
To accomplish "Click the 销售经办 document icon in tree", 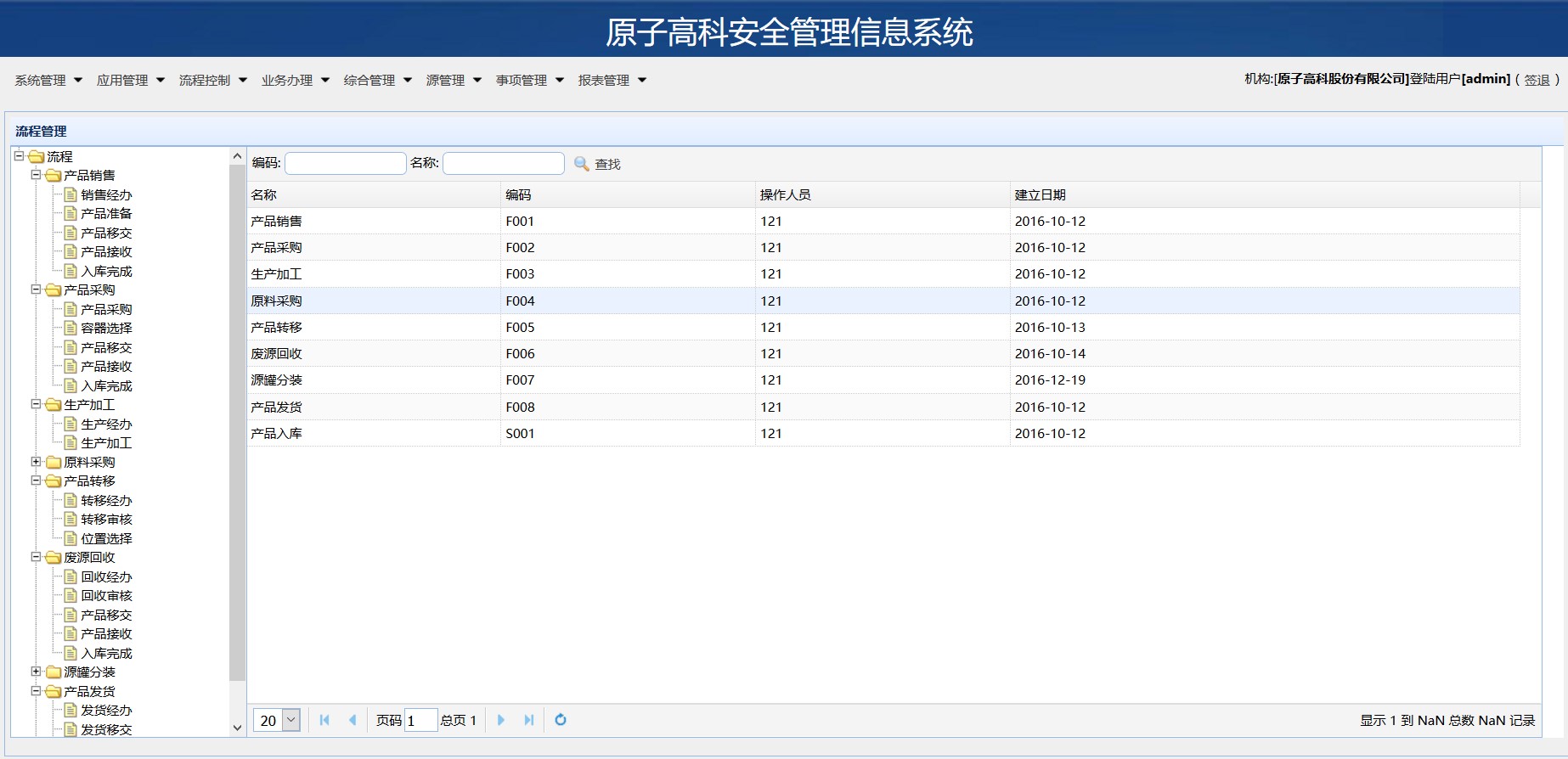I will point(71,194).
